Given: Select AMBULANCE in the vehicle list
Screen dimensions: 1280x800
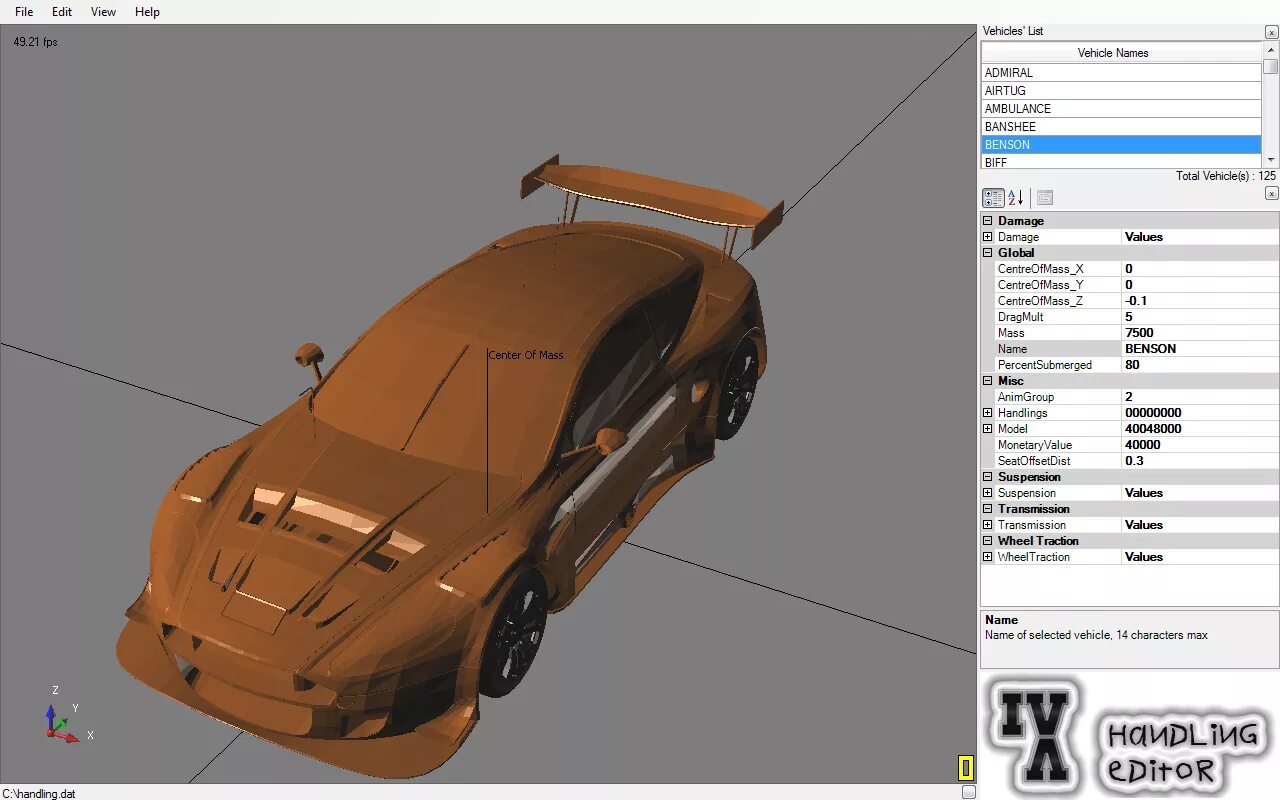Looking at the screenshot, I should pos(1121,109).
